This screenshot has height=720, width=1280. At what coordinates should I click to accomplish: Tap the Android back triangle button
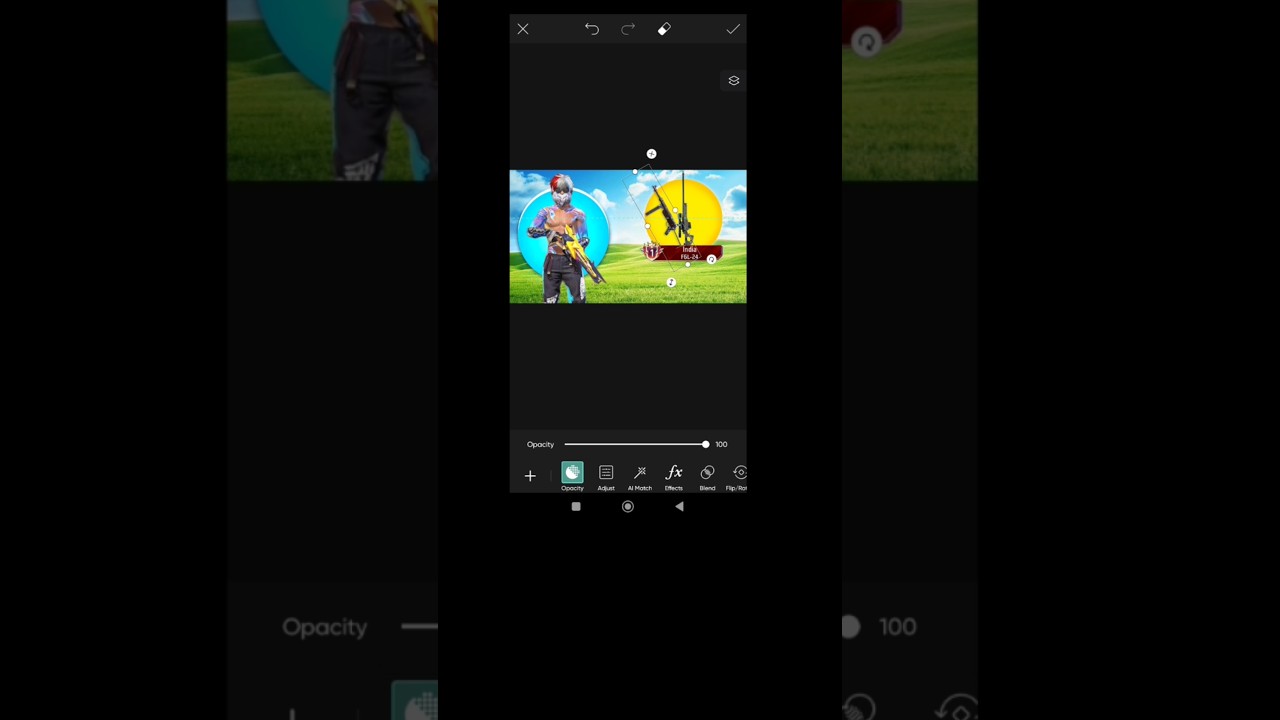click(x=679, y=507)
